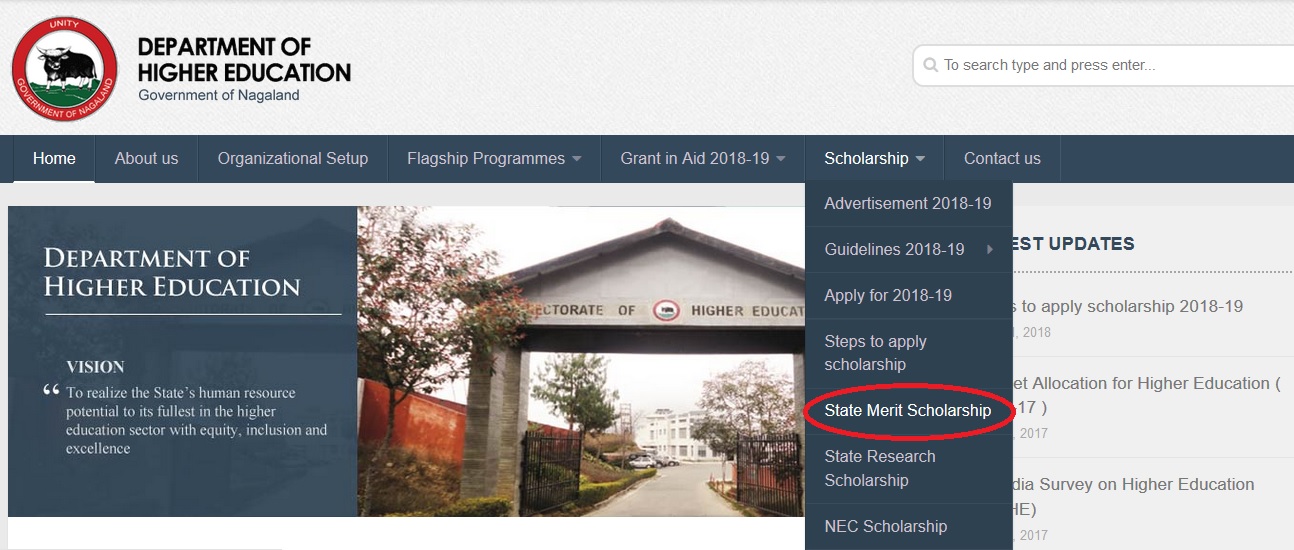Select NEC Scholarship from dropdown
Viewport: 1294px width, 550px height.
[x=908, y=527]
